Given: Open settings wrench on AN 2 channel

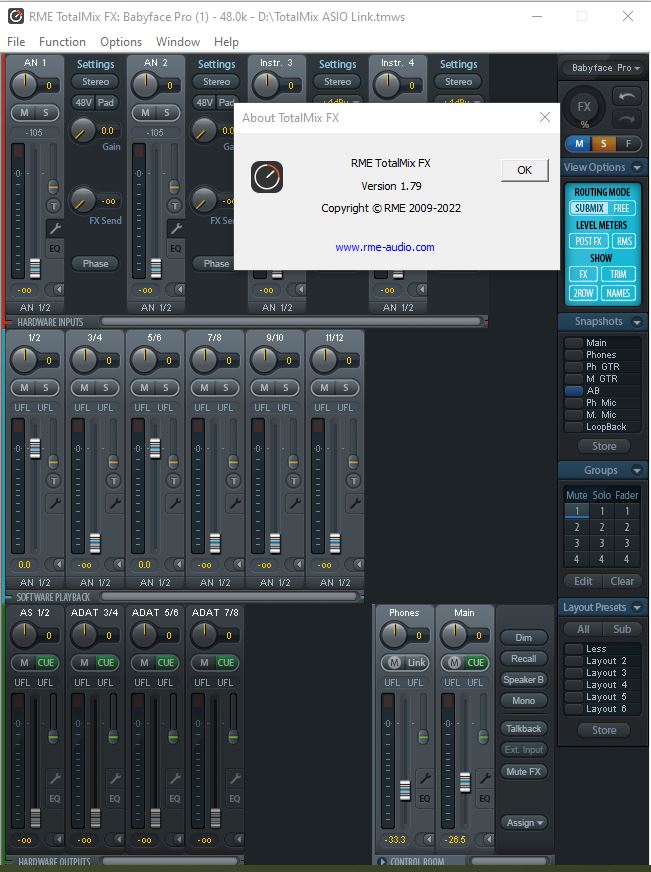Looking at the screenshot, I should point(176,228).
